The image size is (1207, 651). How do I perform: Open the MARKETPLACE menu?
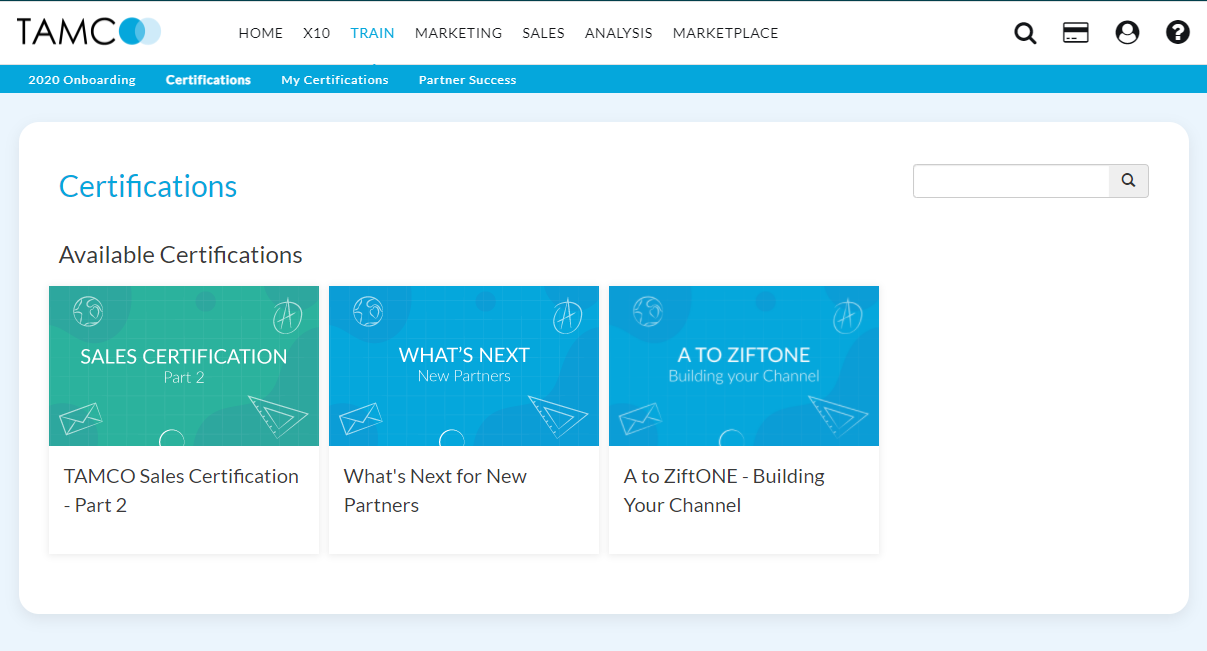click(726, 33)
